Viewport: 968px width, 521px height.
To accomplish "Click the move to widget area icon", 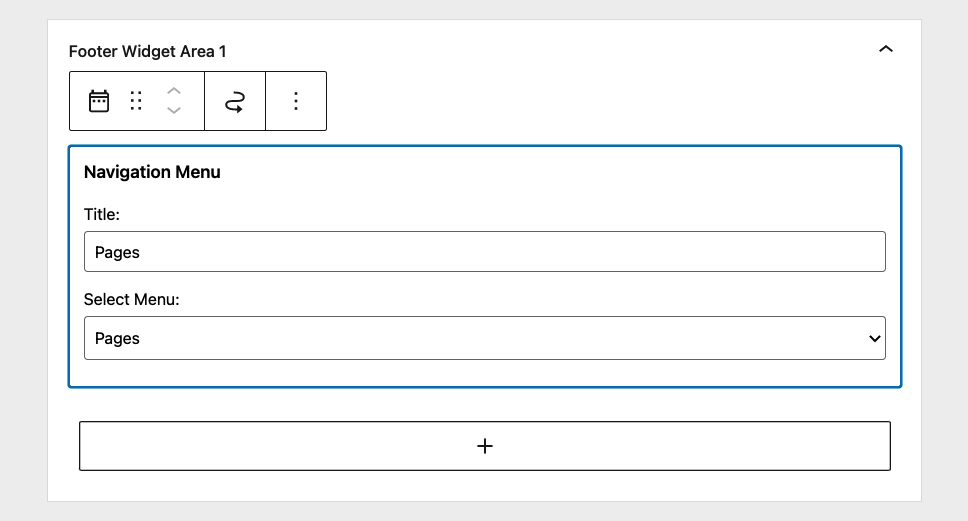I will click(x=235, y=101).
